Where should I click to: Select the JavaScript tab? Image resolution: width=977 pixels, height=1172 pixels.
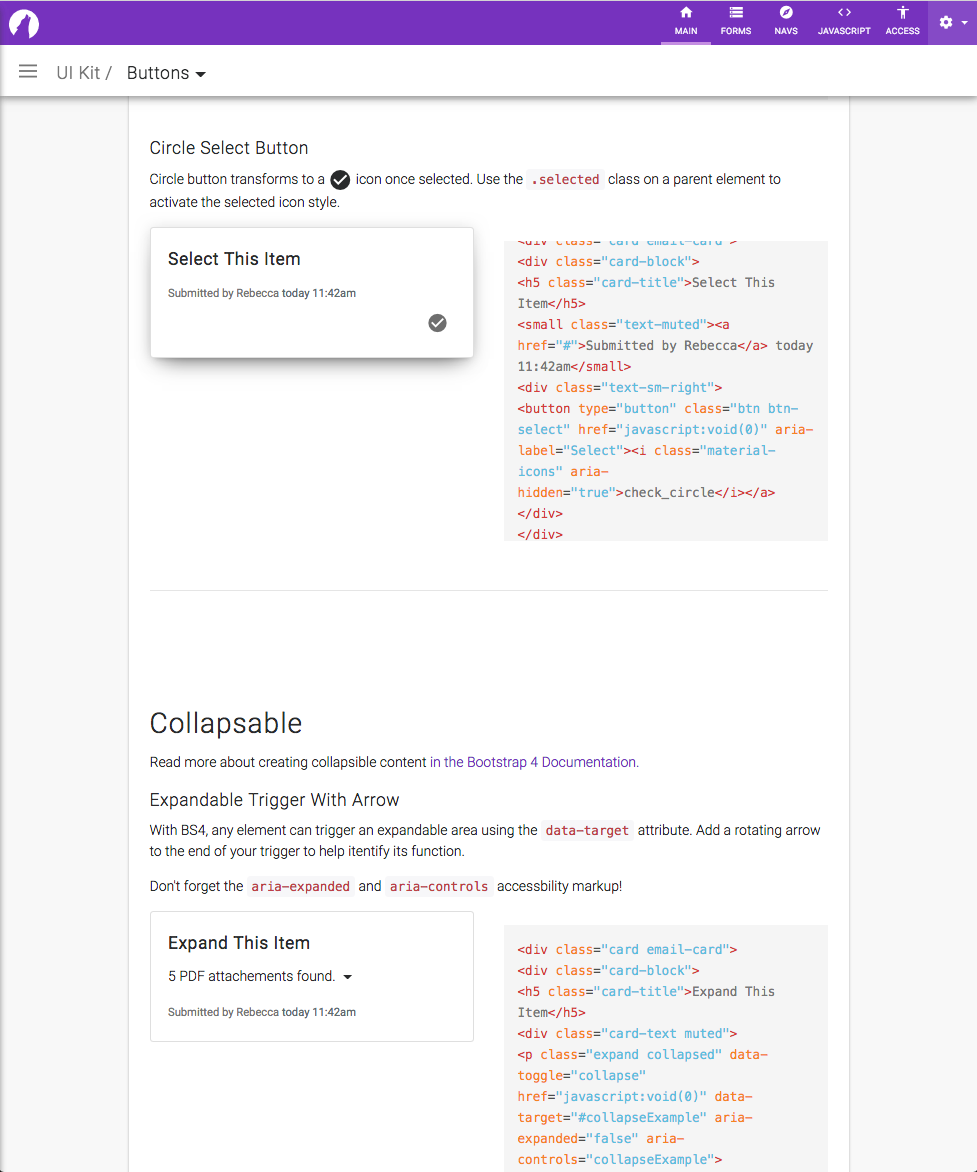[x=844, y=22]
